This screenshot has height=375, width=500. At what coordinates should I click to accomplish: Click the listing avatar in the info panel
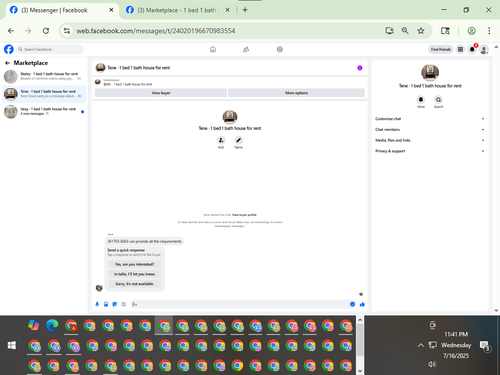pyautogui.click(x=430, y=72)
